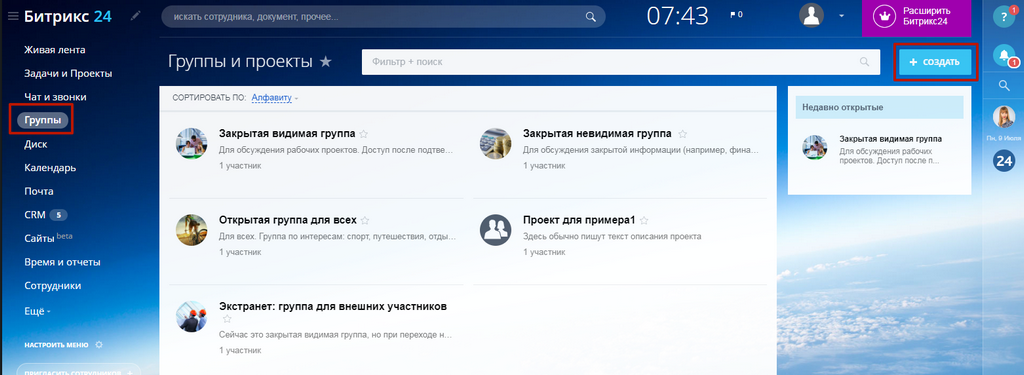
Task: Open Почта in left menu
Action: (39, 191)
